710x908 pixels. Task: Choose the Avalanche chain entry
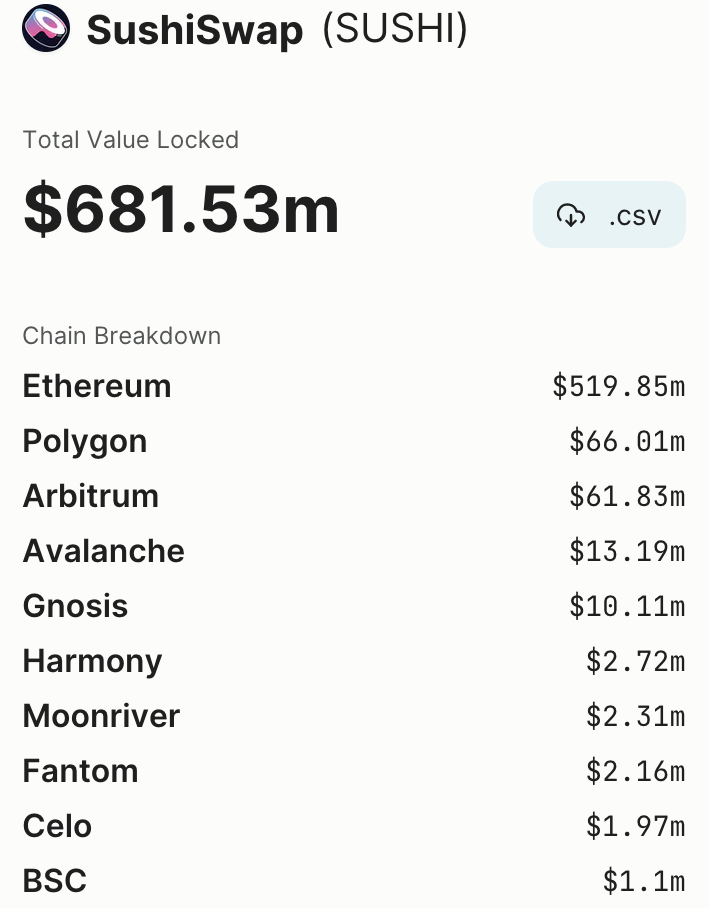pyautogui.click(x=104, y=551)
